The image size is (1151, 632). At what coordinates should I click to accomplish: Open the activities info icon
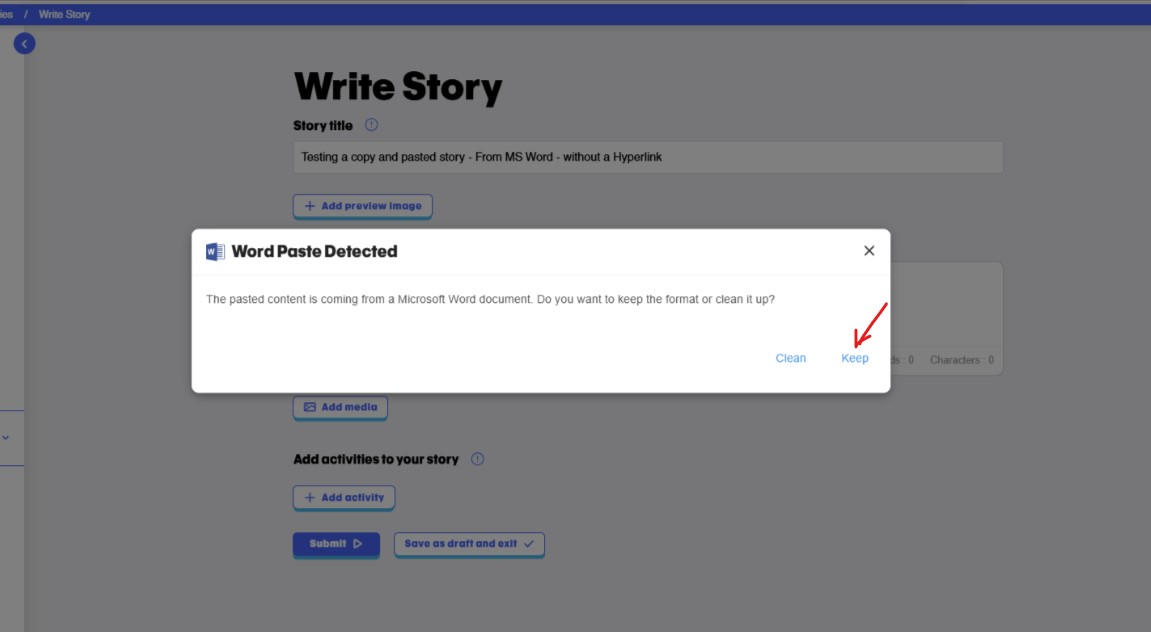pyautogui.click(x=477, y=459)
